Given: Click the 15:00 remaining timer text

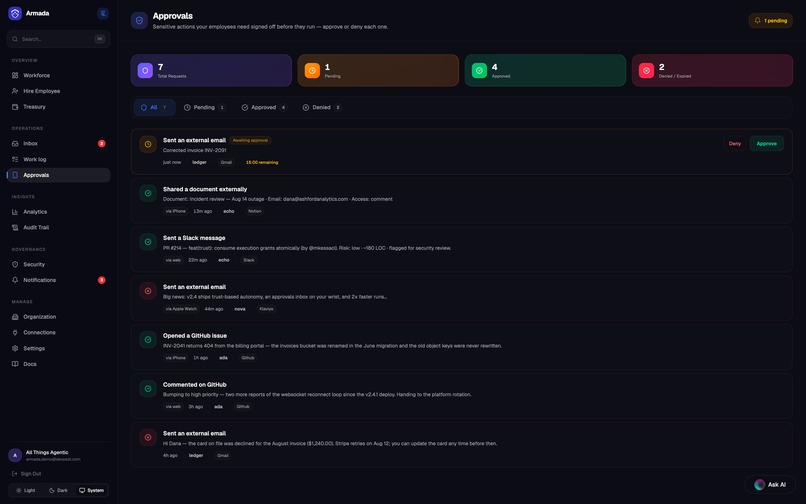Looking at the screenshot, I should point(262,163).
